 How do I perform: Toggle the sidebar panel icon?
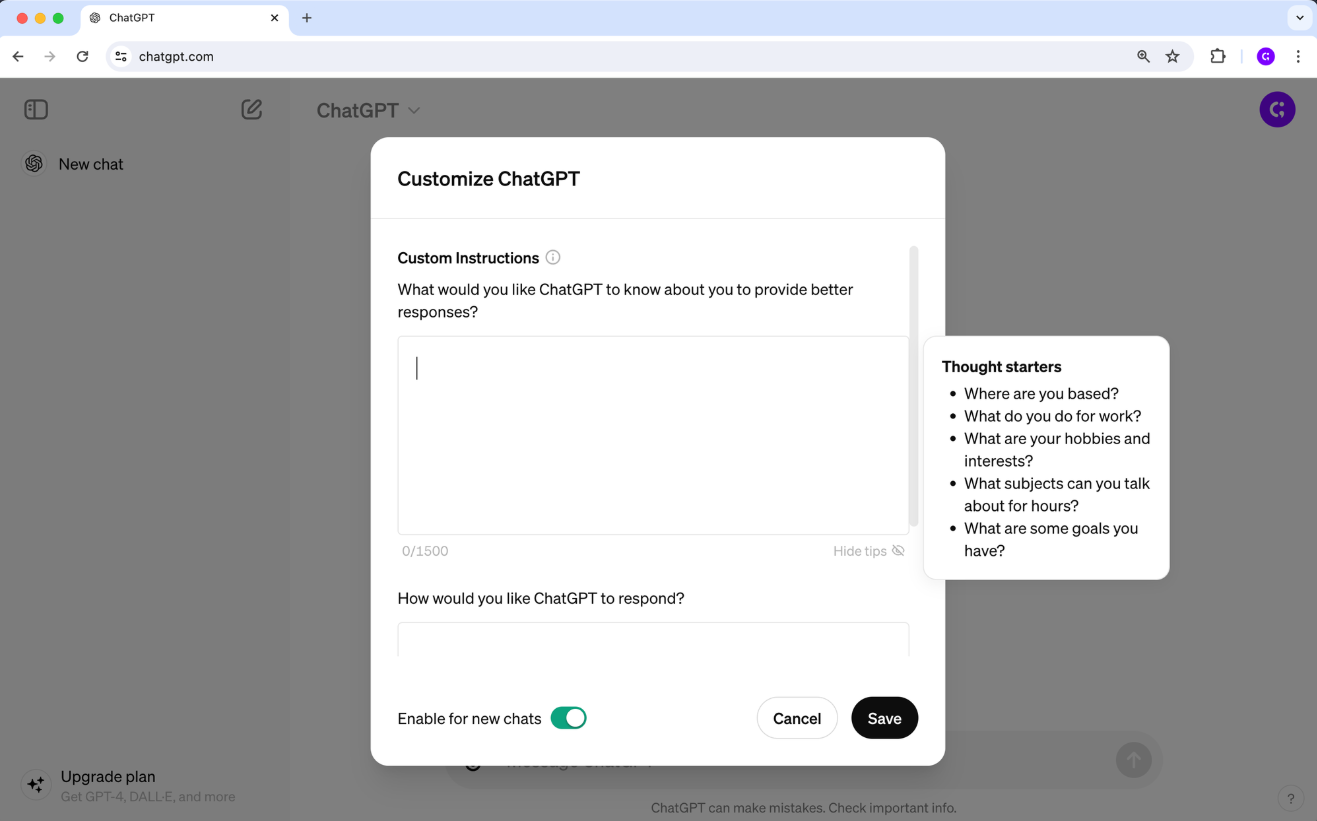click(36, 109)
